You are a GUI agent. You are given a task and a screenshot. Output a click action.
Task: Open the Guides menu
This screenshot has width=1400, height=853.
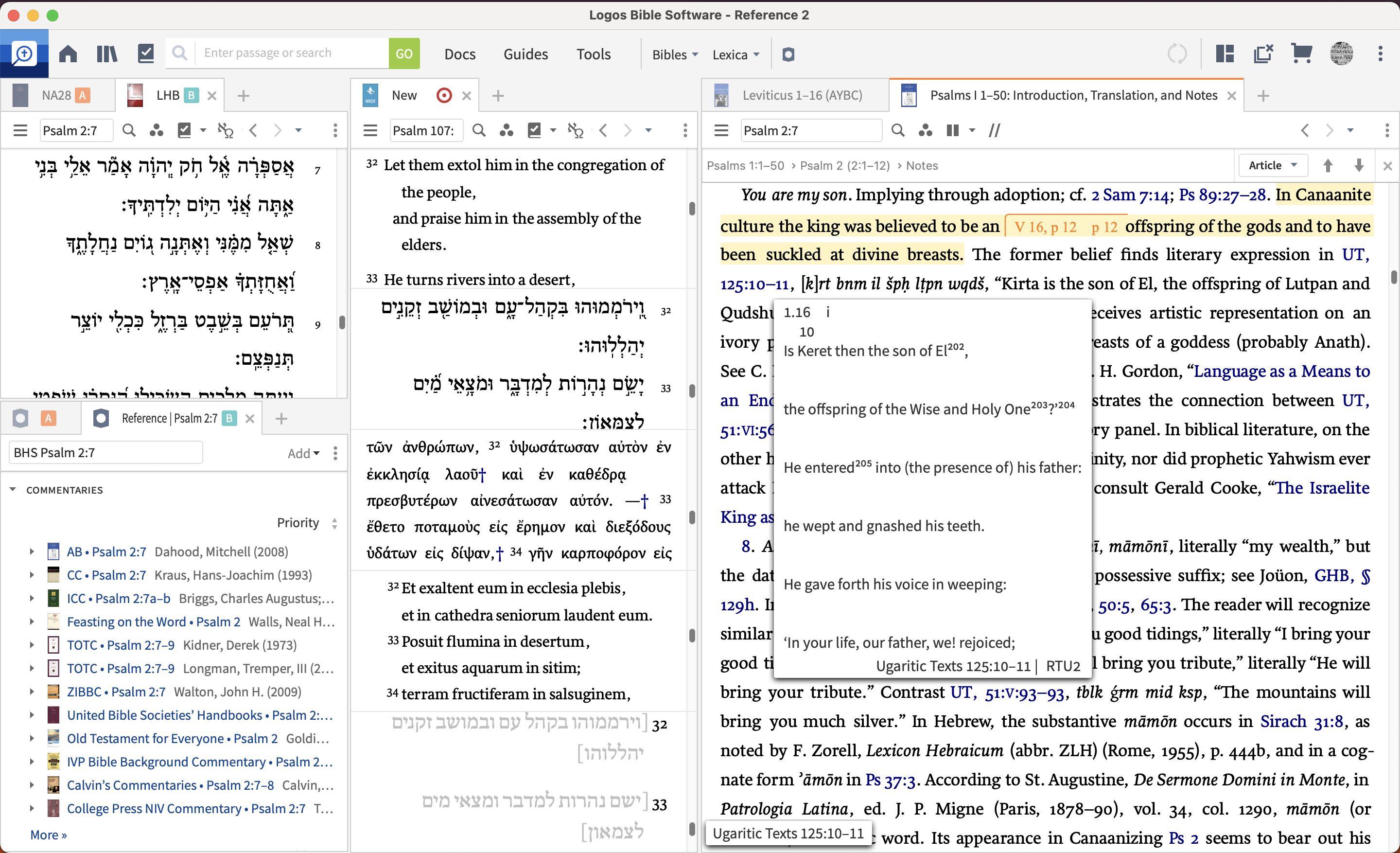click(525, 54)
